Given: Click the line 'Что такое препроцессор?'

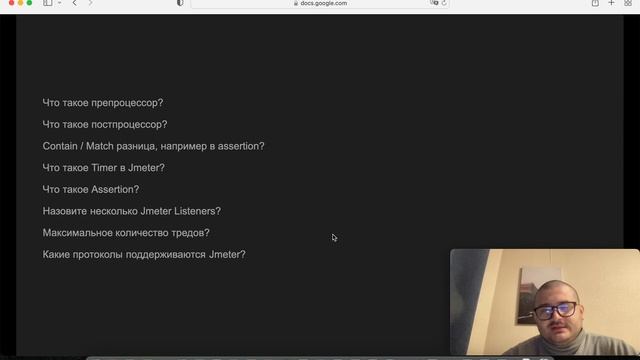Looking at the screenshot, I should point(103,103).
